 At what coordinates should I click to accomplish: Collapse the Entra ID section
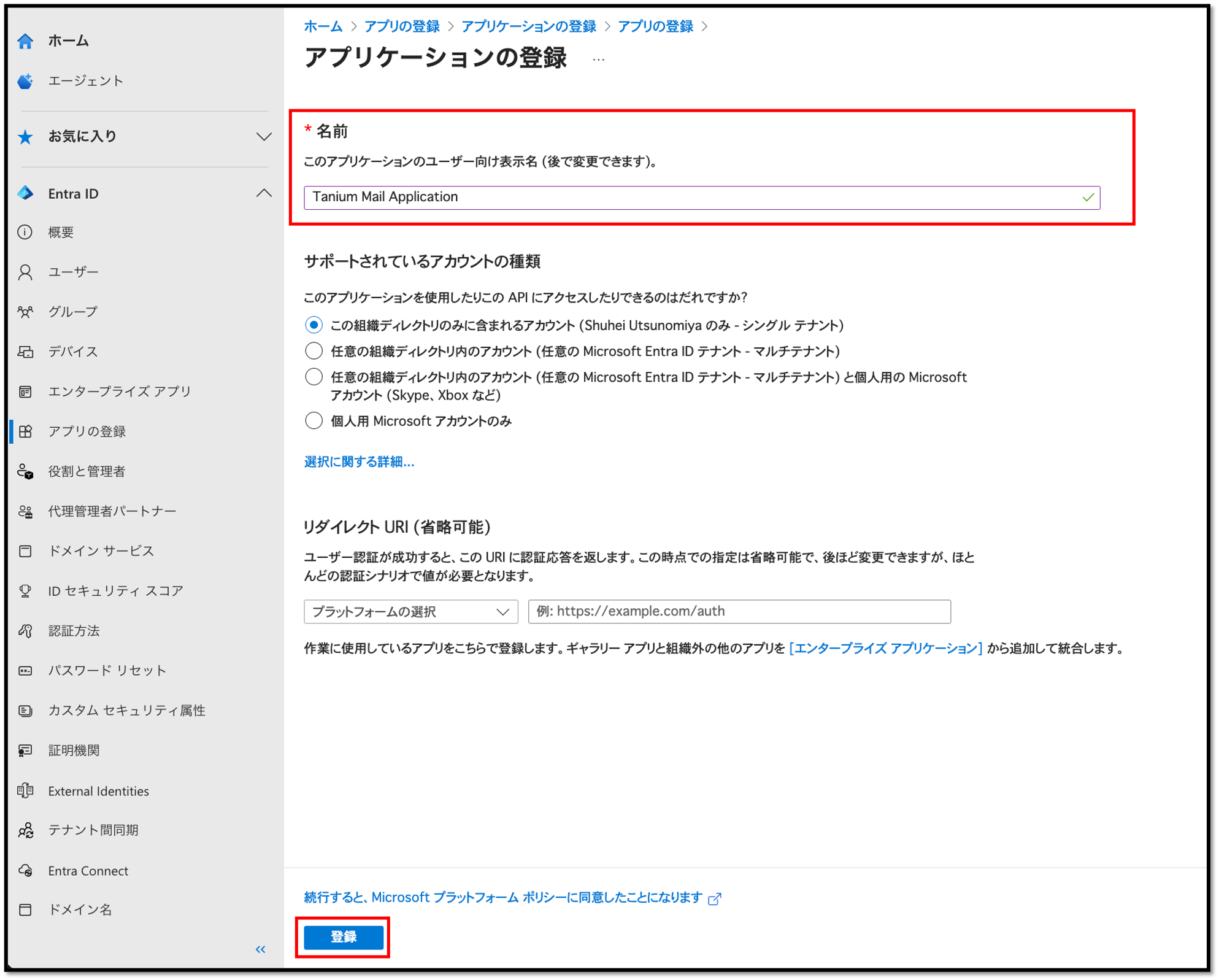(x=264, y=193)
